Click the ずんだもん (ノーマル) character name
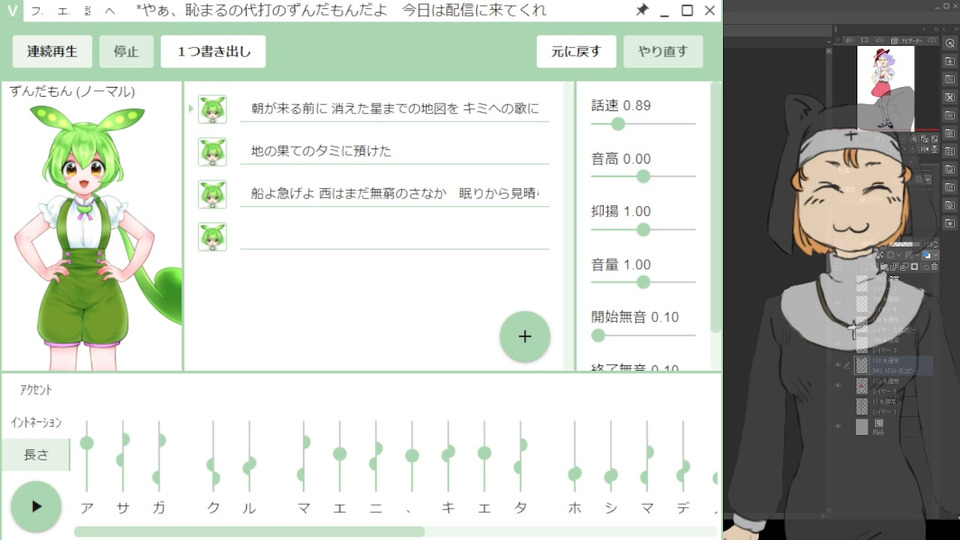 point(72,92)
